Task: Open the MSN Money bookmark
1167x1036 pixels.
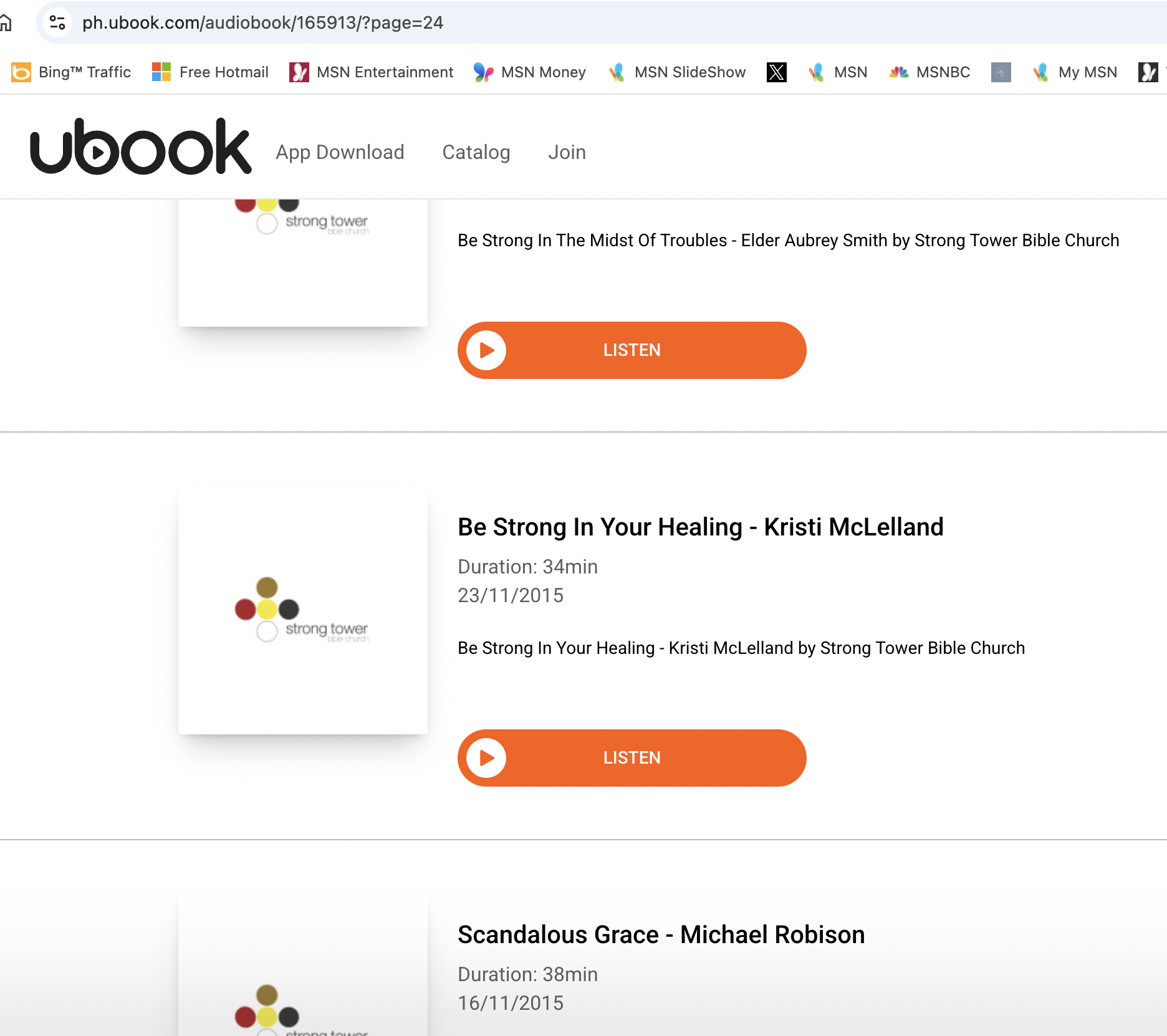Action: coord(530,72)
